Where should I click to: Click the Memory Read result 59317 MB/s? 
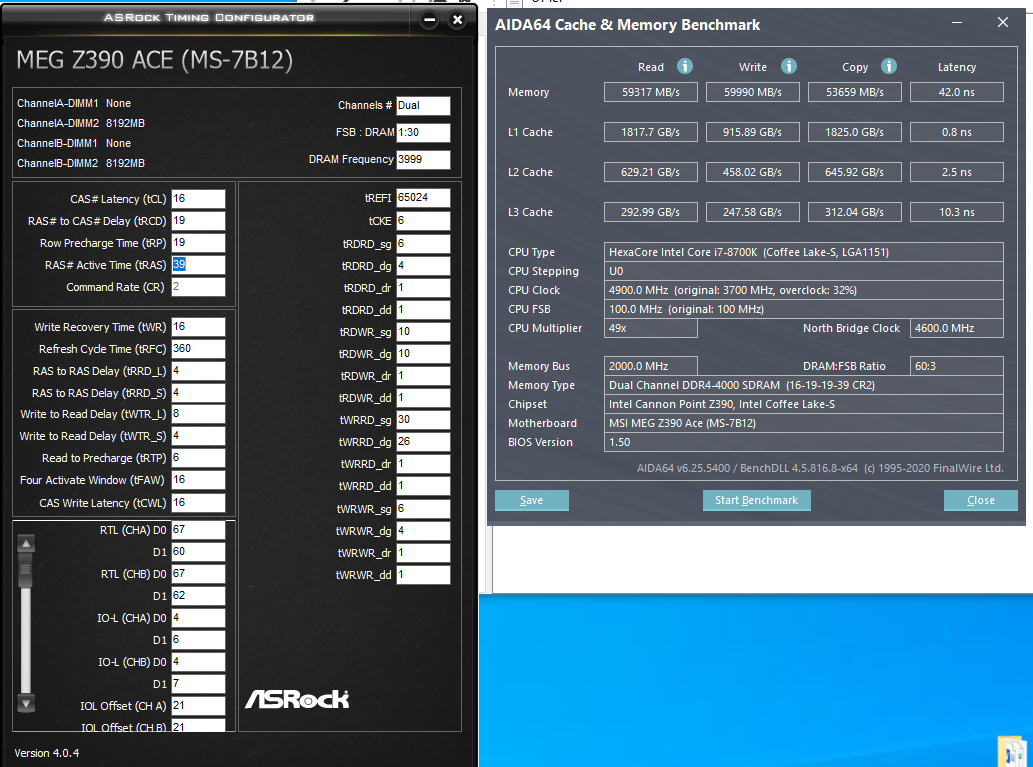click(650, 92)
